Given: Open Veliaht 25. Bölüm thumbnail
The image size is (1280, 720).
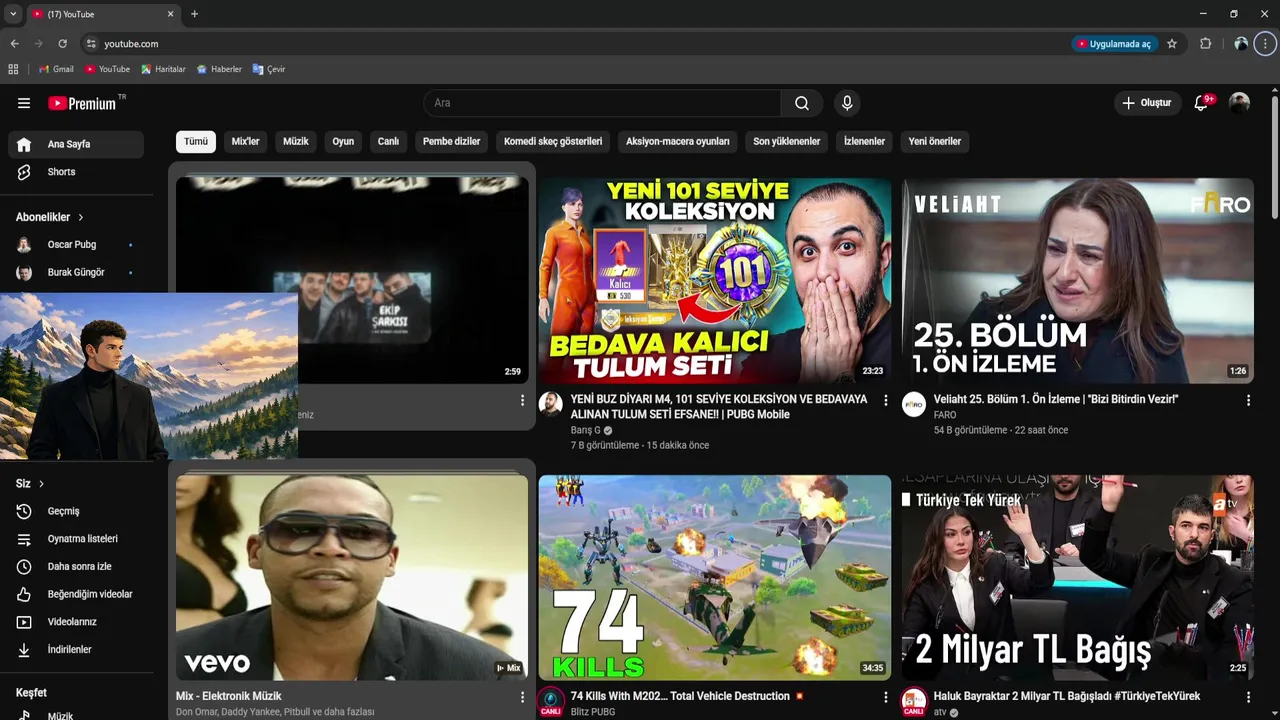Looking at the screenshot, I should [x=1078, y=280].
